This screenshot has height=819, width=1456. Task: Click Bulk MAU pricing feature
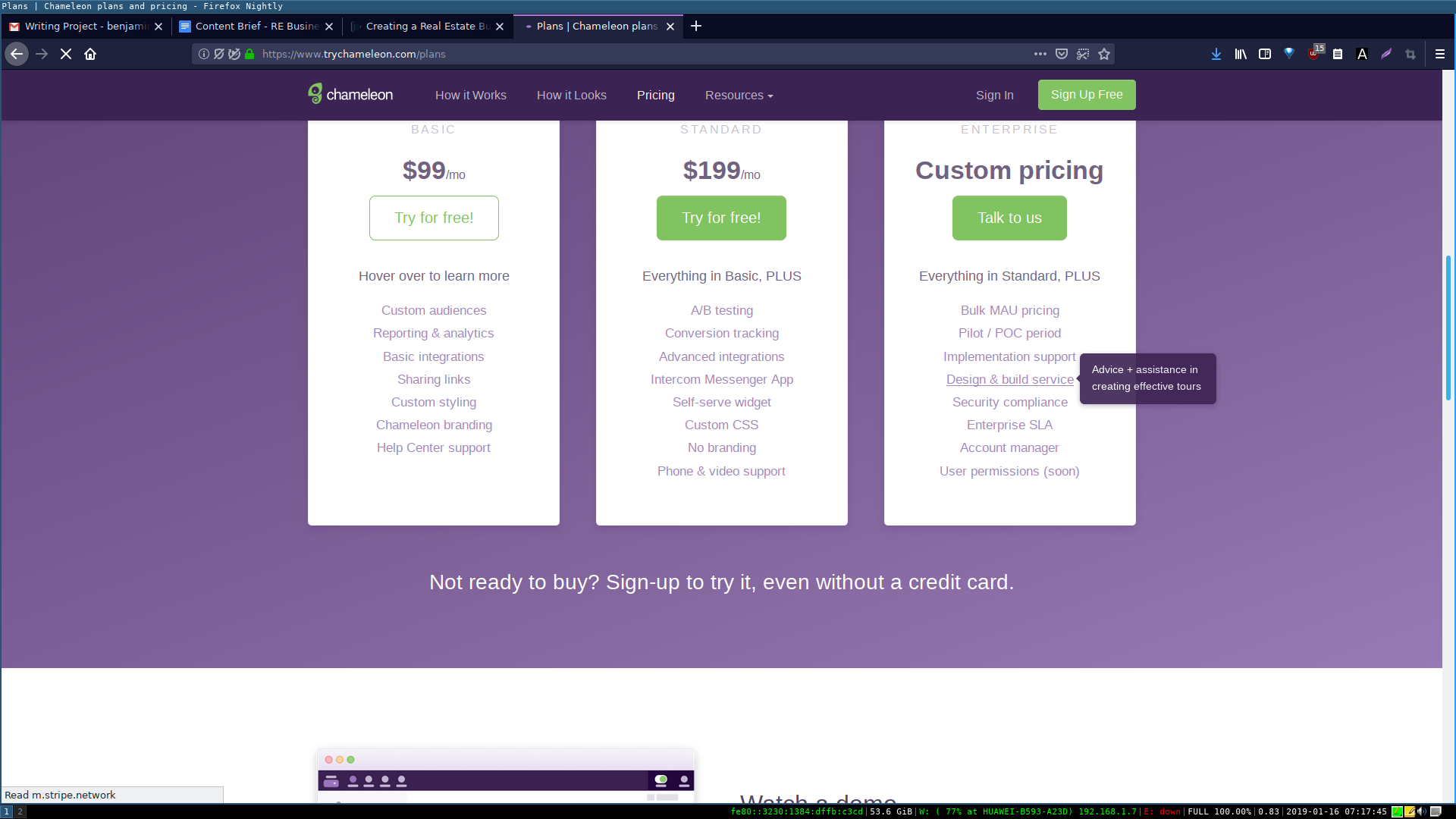[x=1009, y=310]
